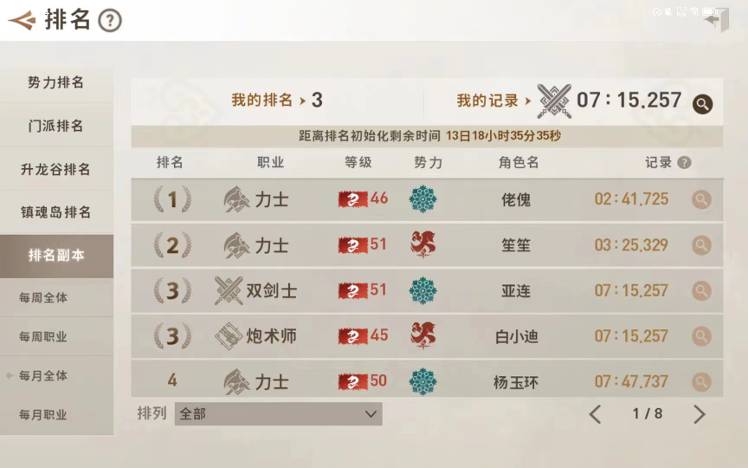Open the 门派排名 tab
This screenshot has height=468, width=748.
tap(56, 126)
